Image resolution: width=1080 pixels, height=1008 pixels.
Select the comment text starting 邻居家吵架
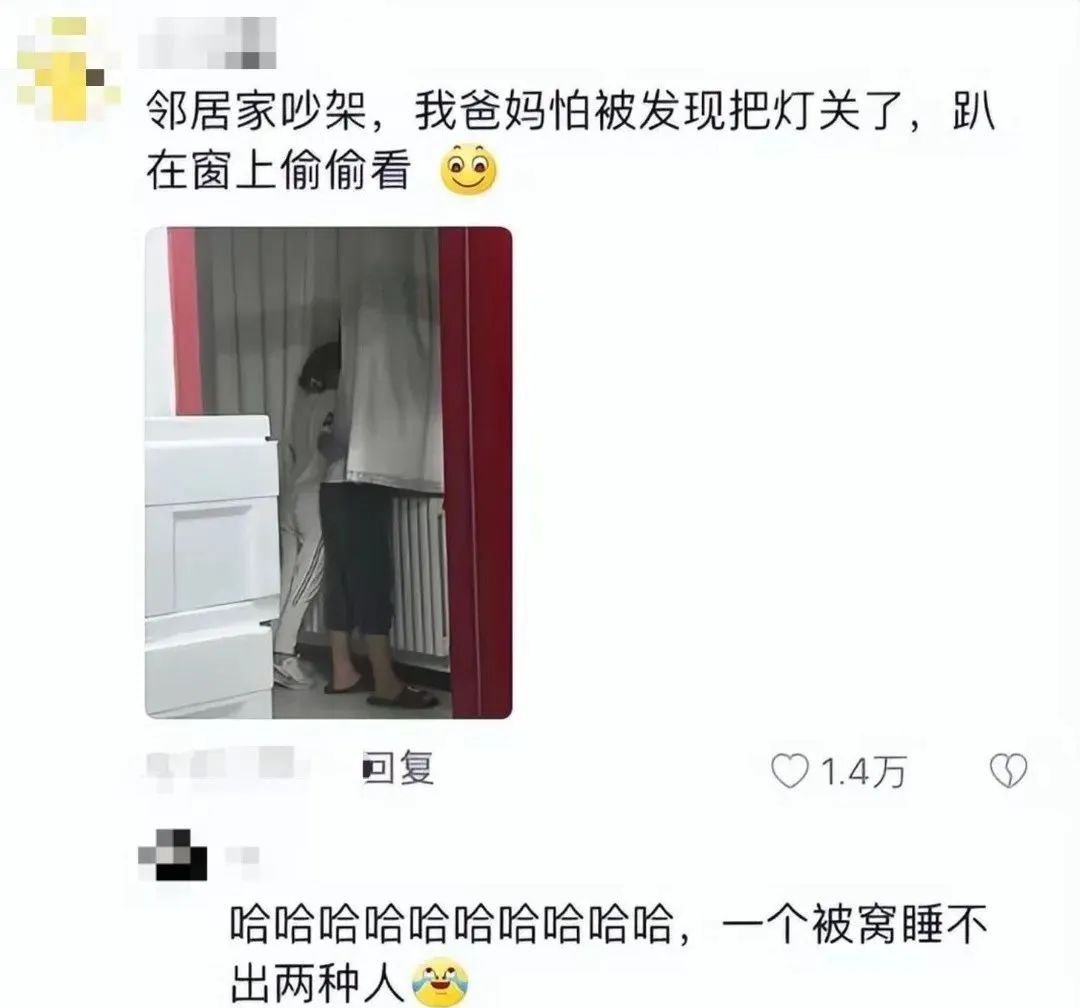[570, 141]
